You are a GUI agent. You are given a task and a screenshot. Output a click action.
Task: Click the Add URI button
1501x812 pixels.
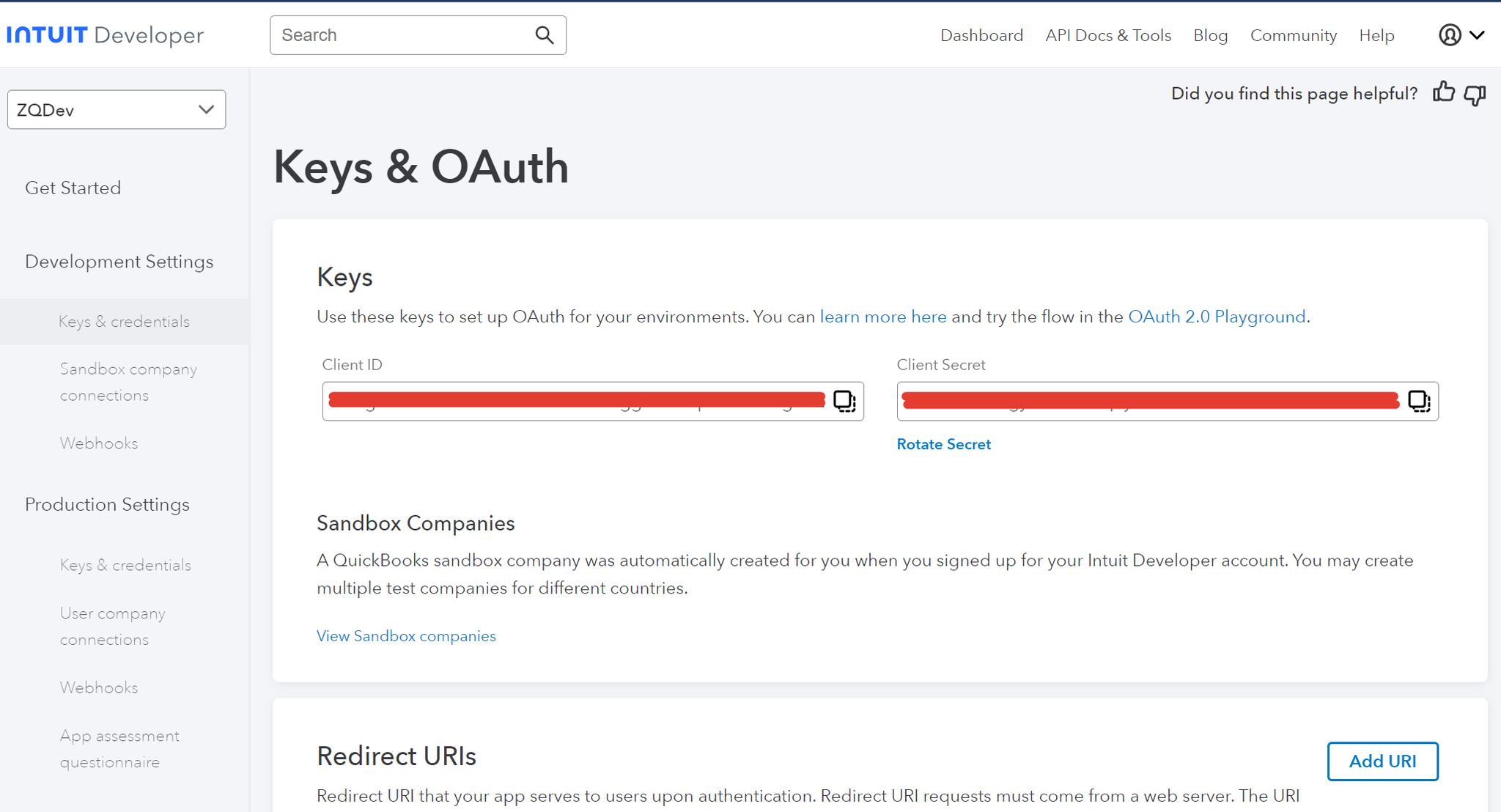[1382, 761]
